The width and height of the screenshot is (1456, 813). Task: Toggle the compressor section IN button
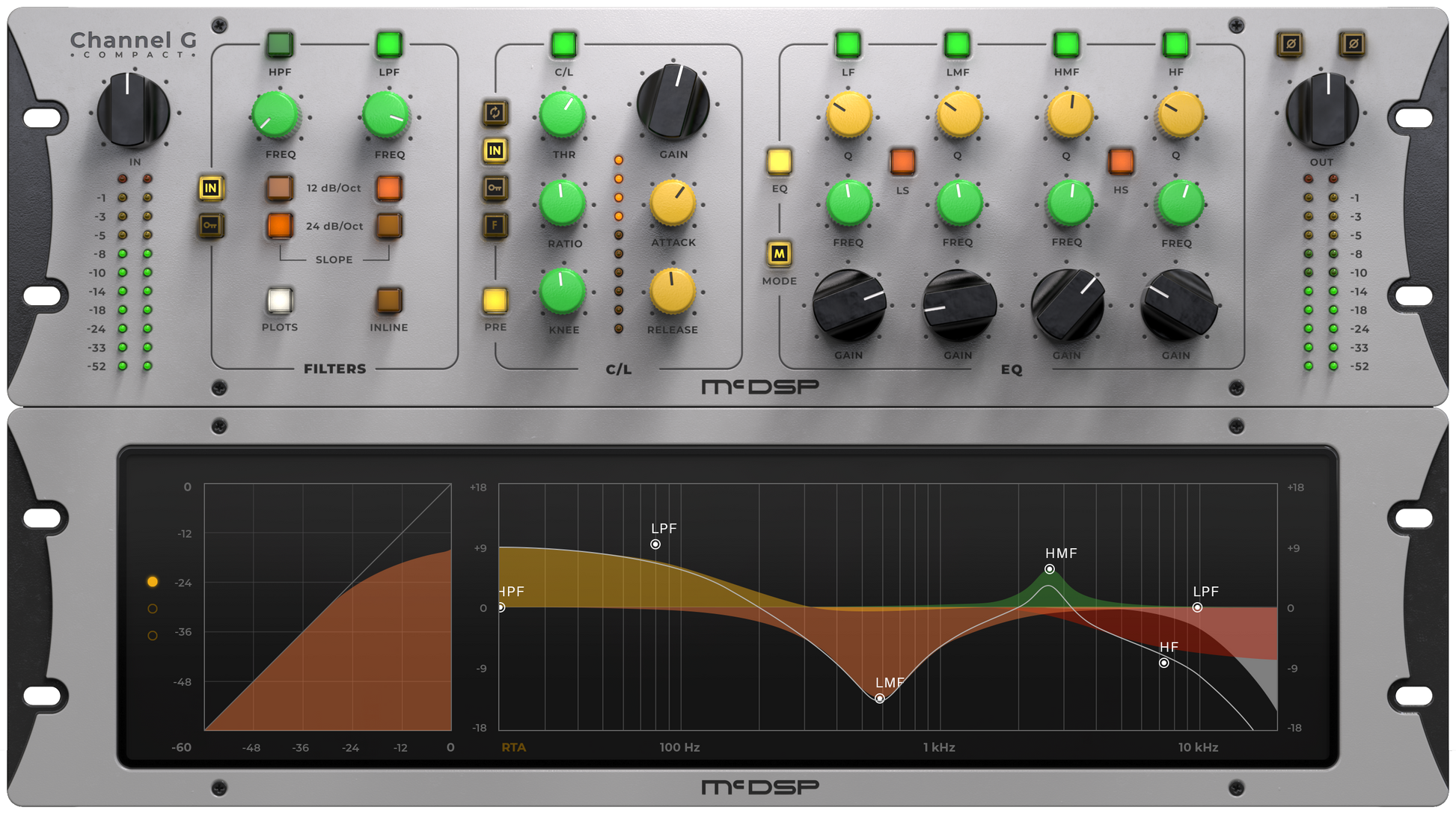(x=495, y=150)
